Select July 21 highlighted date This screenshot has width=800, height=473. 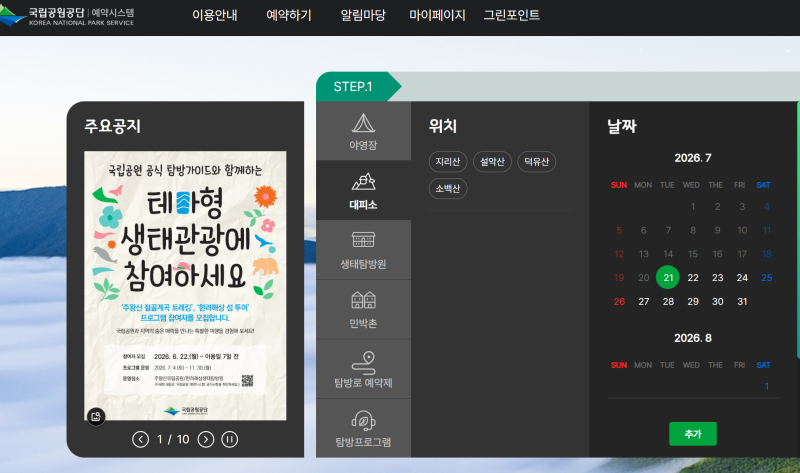point(668,278)
